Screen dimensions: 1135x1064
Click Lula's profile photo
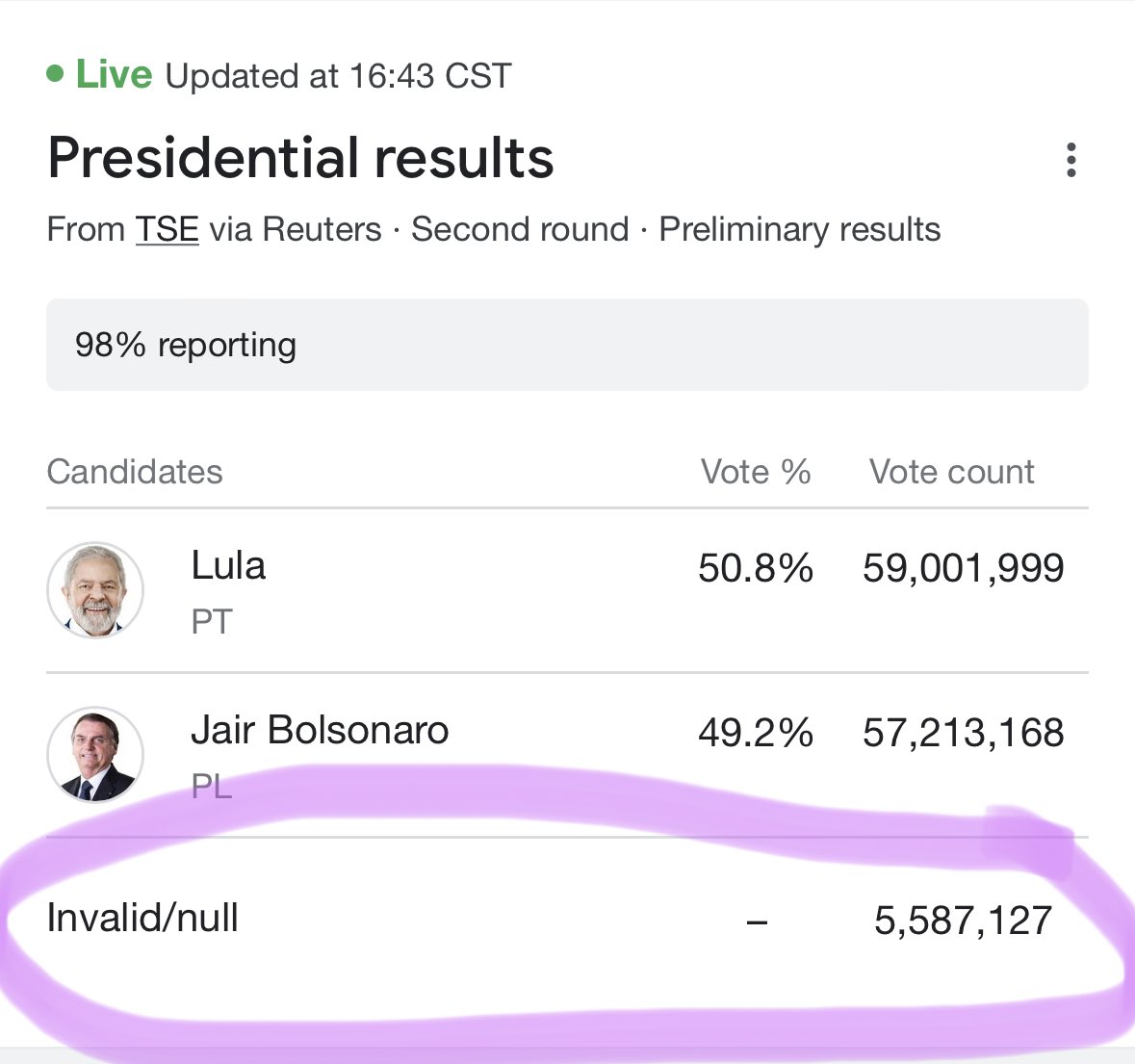pyautogui.click(x=95, y=590)
